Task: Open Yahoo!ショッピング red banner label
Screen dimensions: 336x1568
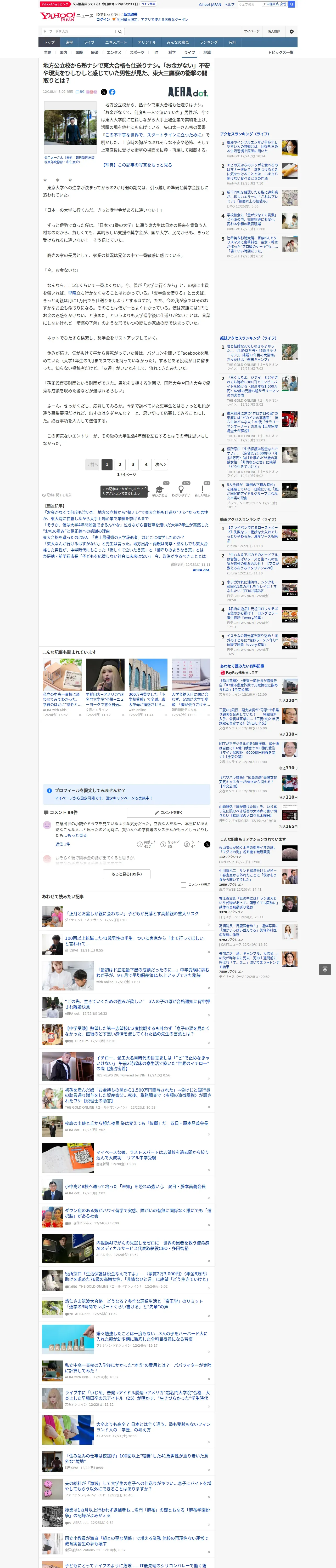Action: [x=55, y=4]
